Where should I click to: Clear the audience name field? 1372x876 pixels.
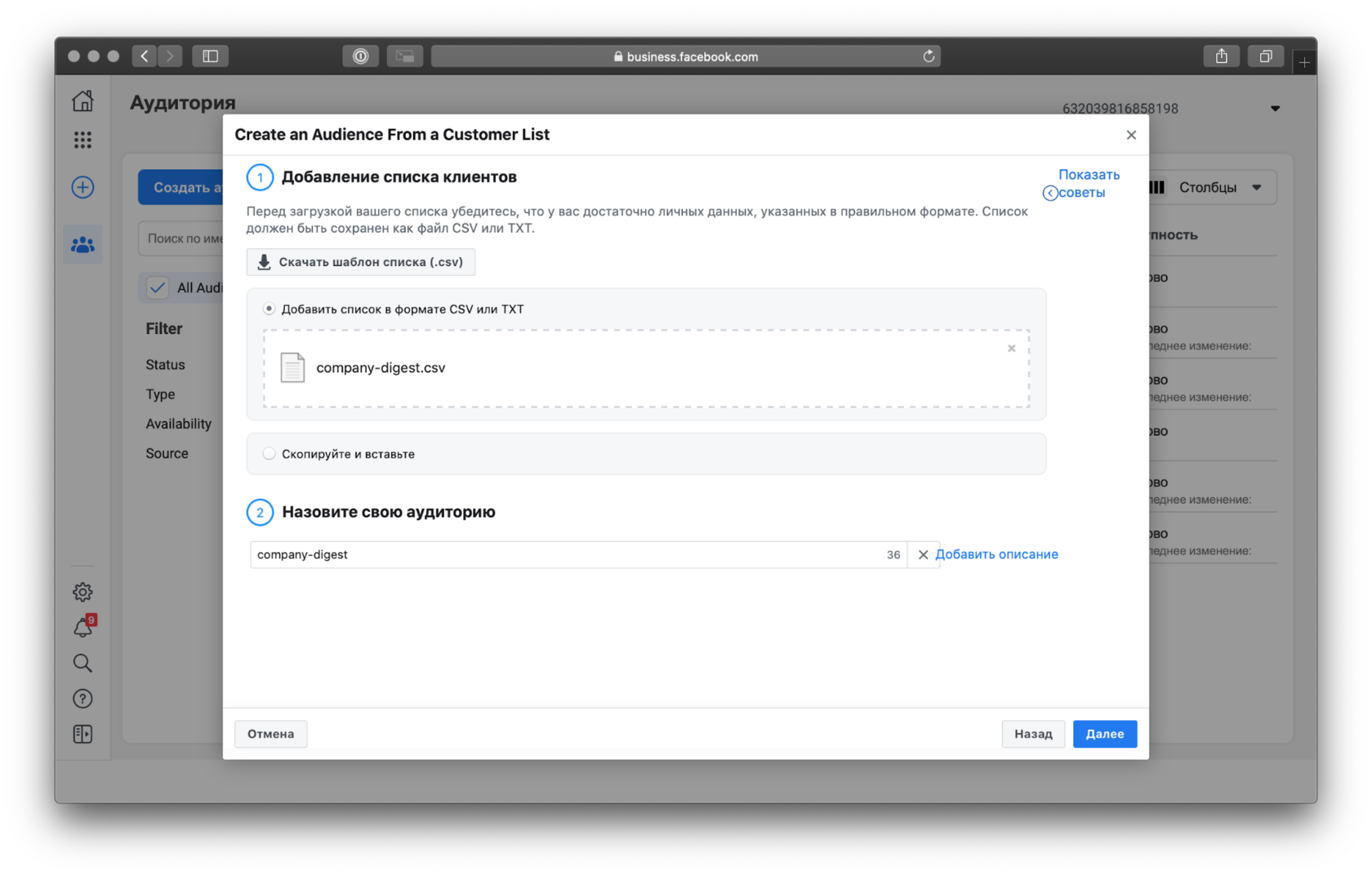[923, 554]
